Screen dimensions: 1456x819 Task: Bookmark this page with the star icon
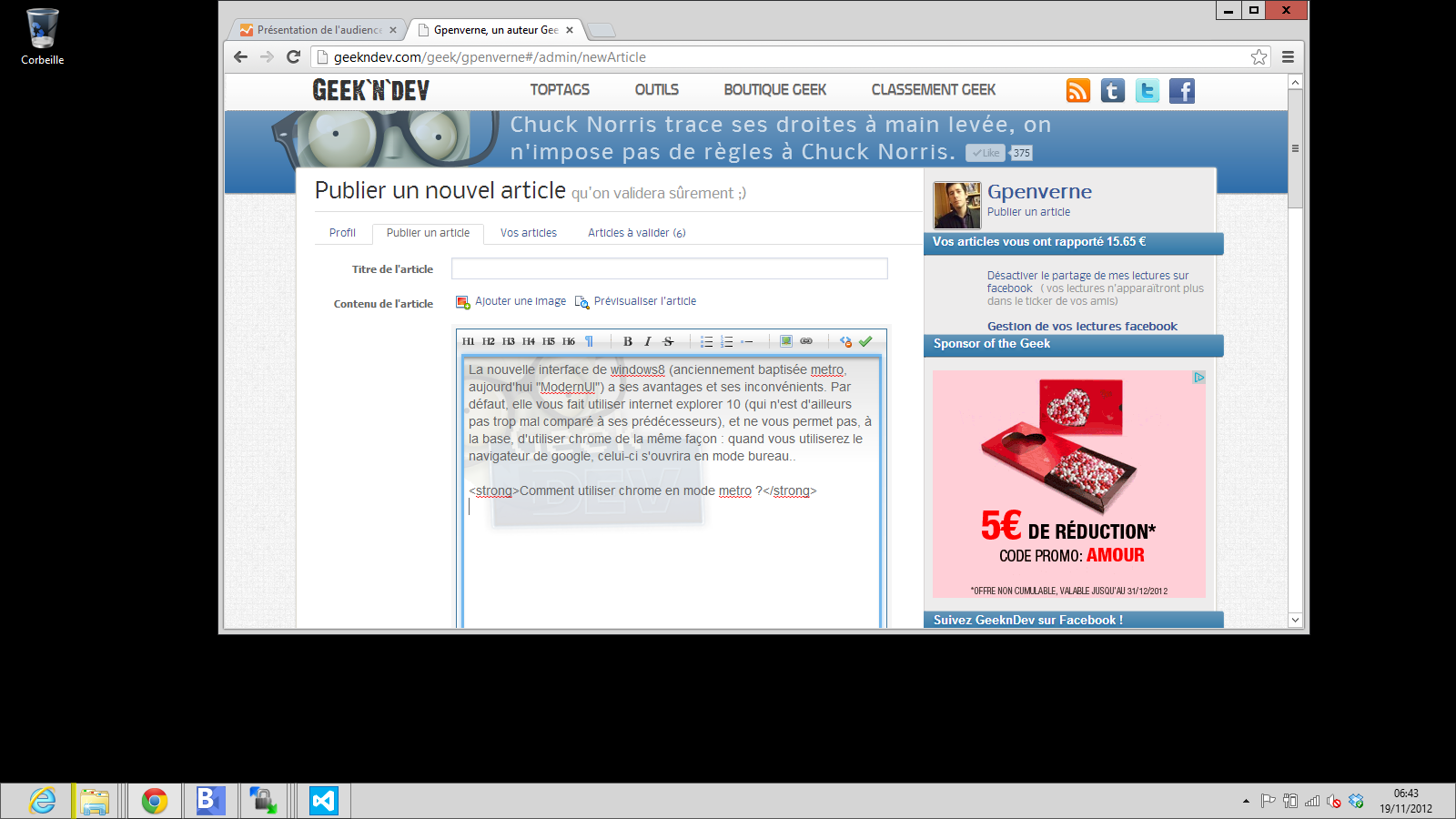click(1259, 56)
